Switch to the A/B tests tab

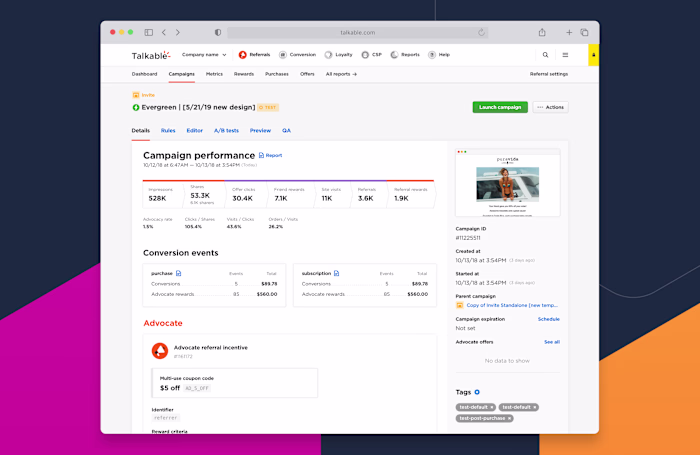point(226,130)
